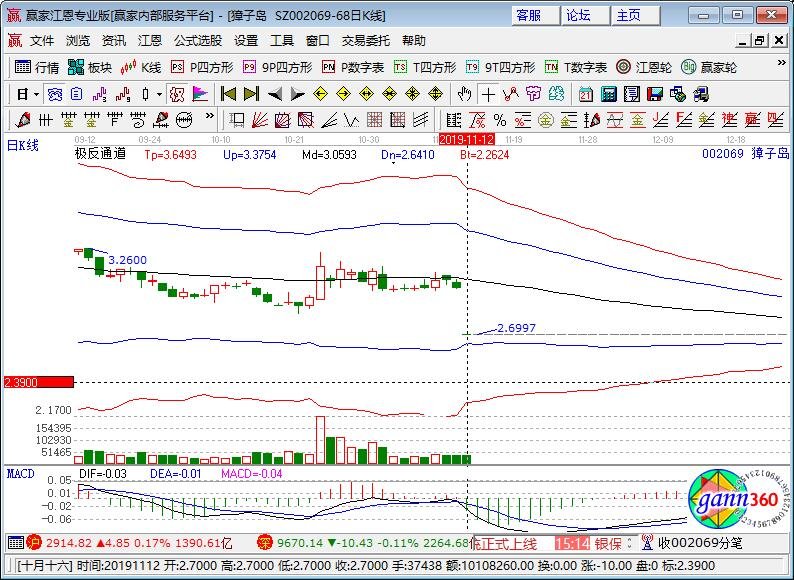Click the red 2.3900 price label
The width and height of the screenshot is (794, 580).
point(38,382)
